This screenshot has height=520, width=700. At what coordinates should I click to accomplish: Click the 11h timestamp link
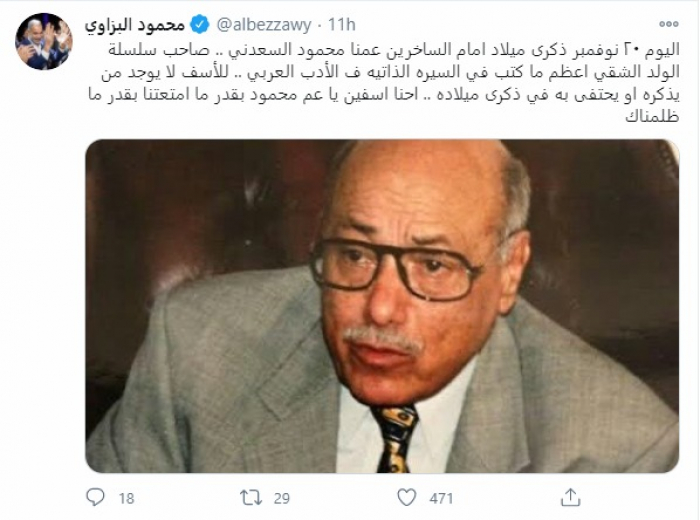(x=342, y=25)
